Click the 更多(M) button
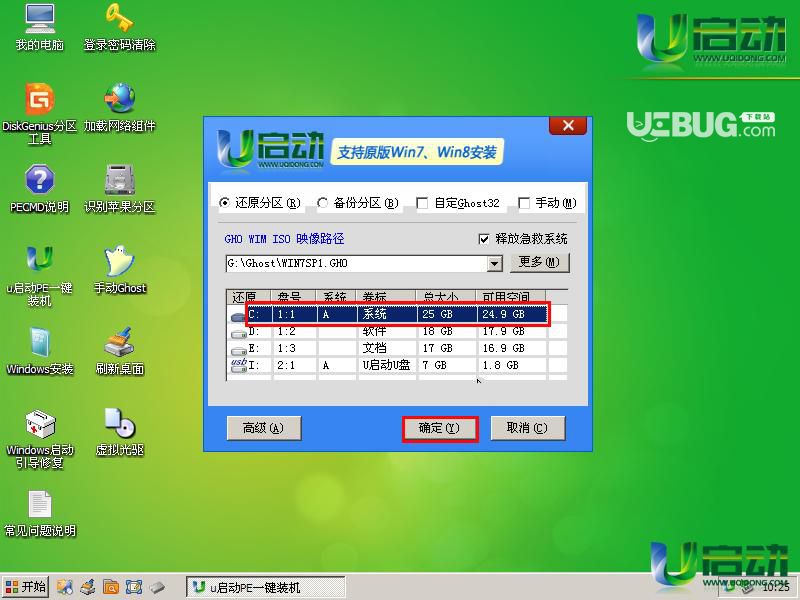 point(539,263)
